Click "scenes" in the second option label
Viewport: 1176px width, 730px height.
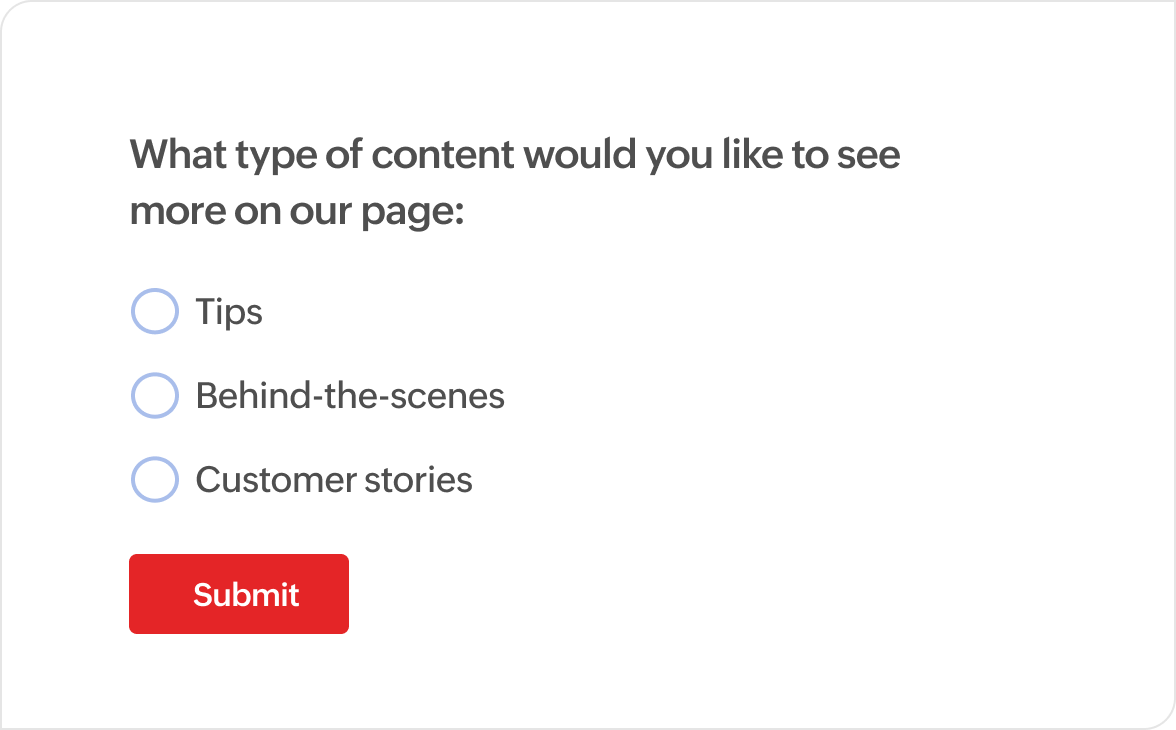448,396
